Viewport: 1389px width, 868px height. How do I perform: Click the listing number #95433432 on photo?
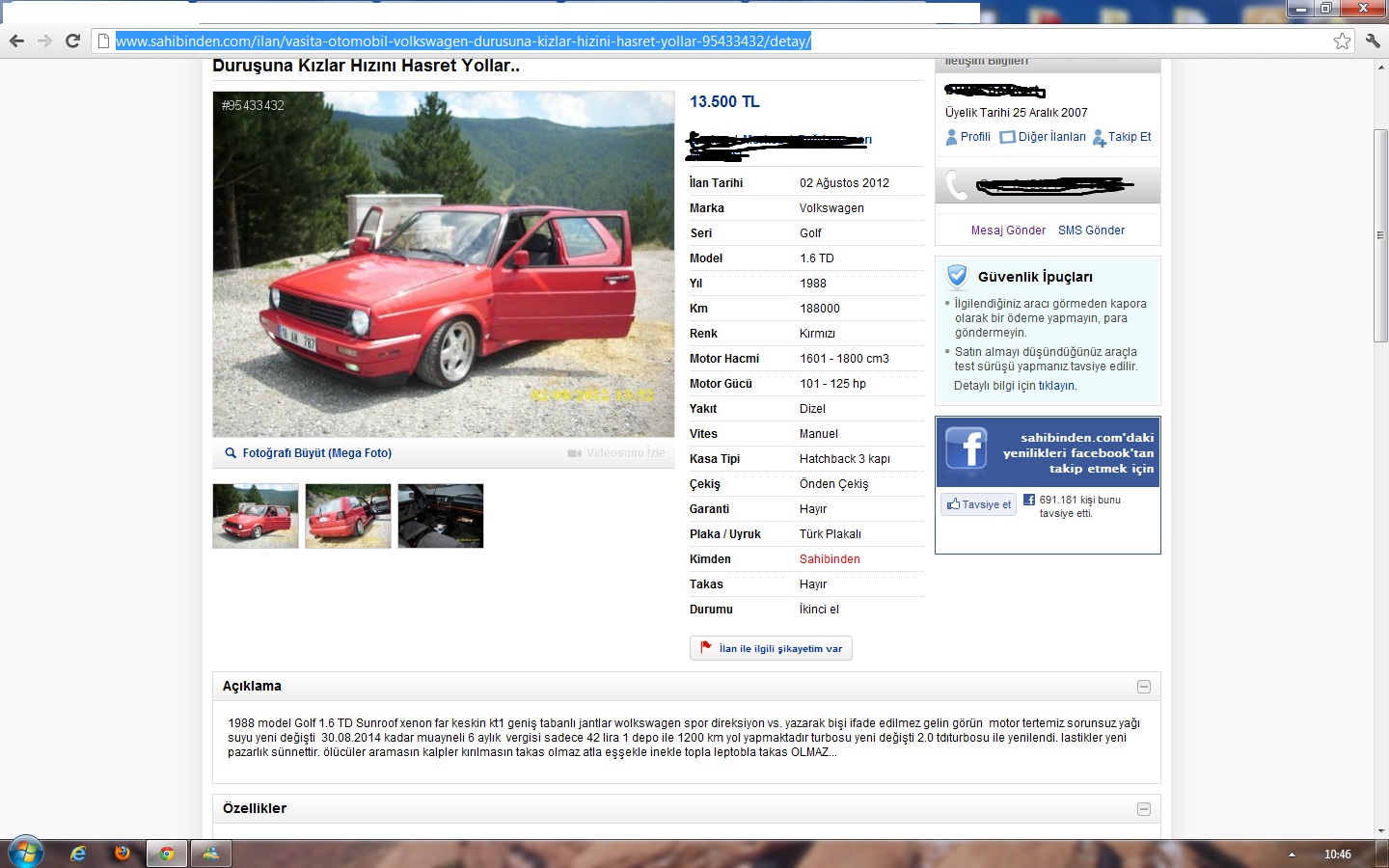tap(253, 105)
